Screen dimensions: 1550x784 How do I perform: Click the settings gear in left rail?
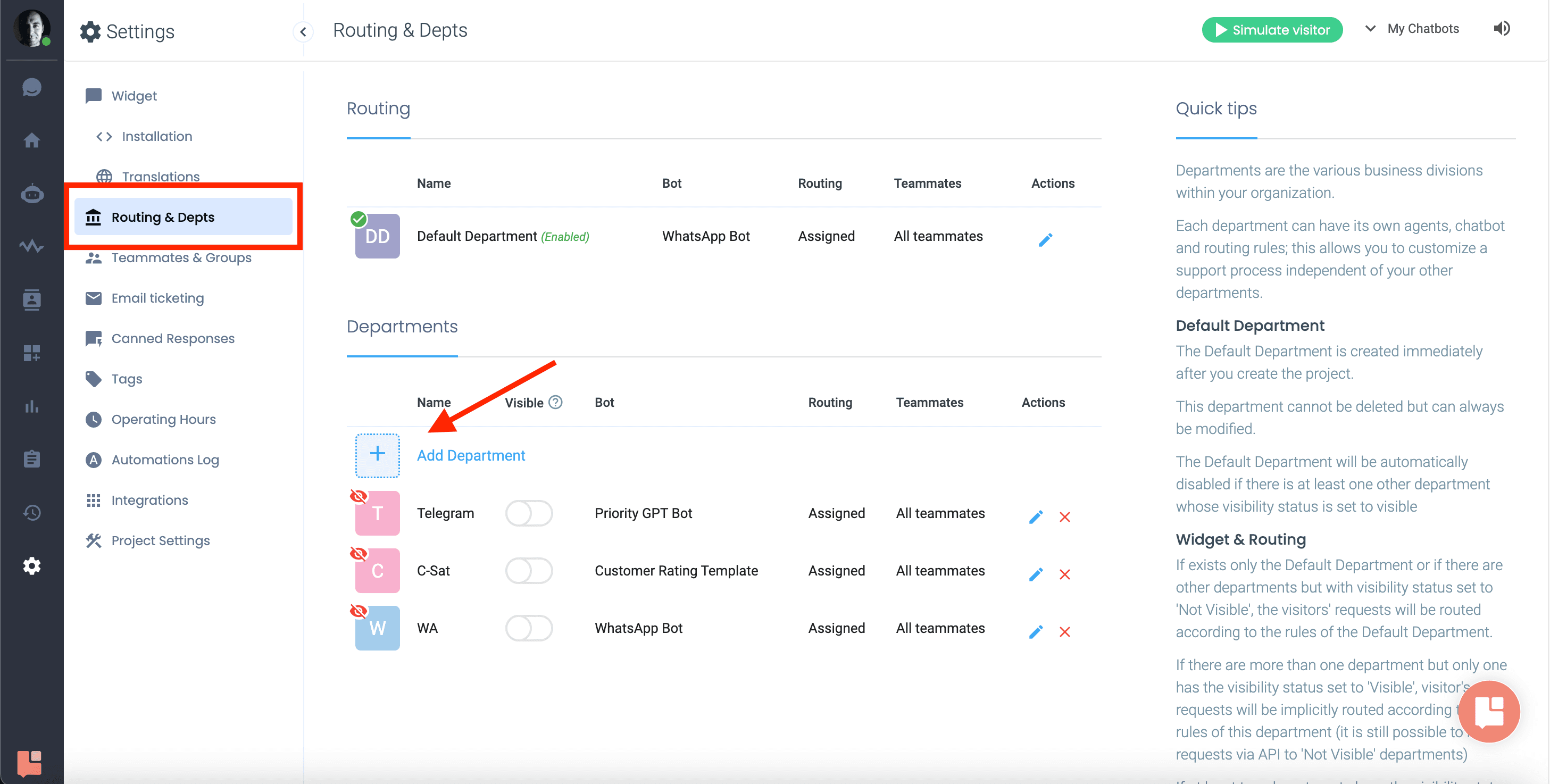click(x=31, y=565)
